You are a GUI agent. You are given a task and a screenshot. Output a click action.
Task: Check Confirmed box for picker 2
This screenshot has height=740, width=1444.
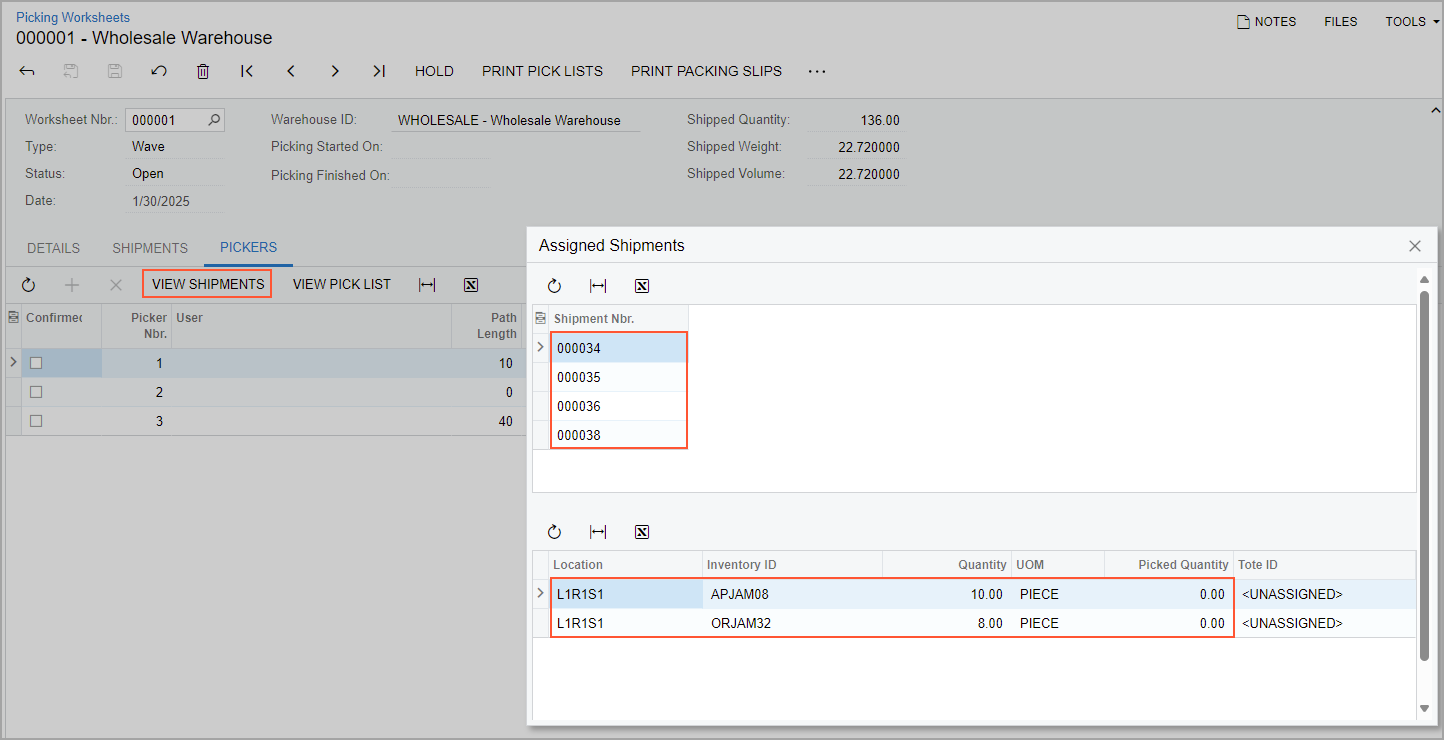pyautogui.click(x=36, y=392)
